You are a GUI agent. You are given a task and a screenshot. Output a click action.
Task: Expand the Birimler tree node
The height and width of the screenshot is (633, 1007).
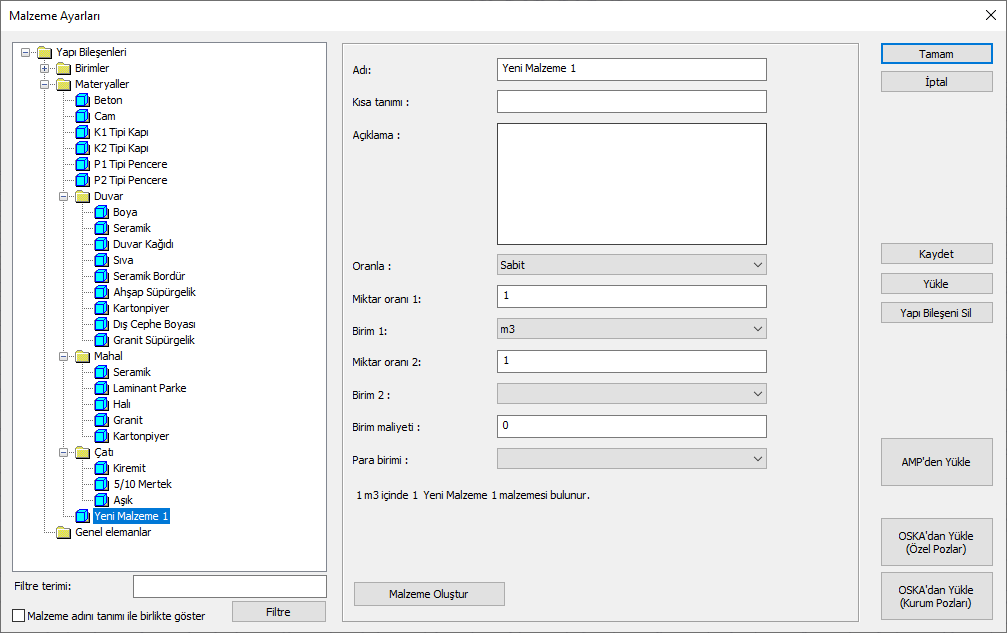pos(45,69)
